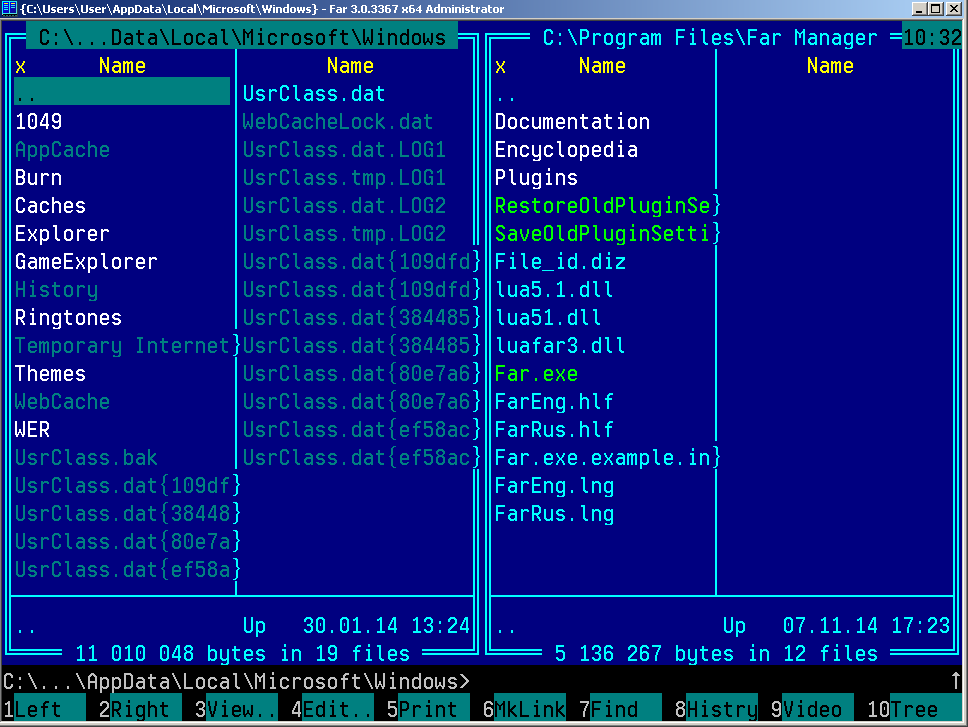Viewport: 968px width, 727px height.
Task: Select UsrClass.dat{80e7a} in first column
Action: (x=128, y=542)
